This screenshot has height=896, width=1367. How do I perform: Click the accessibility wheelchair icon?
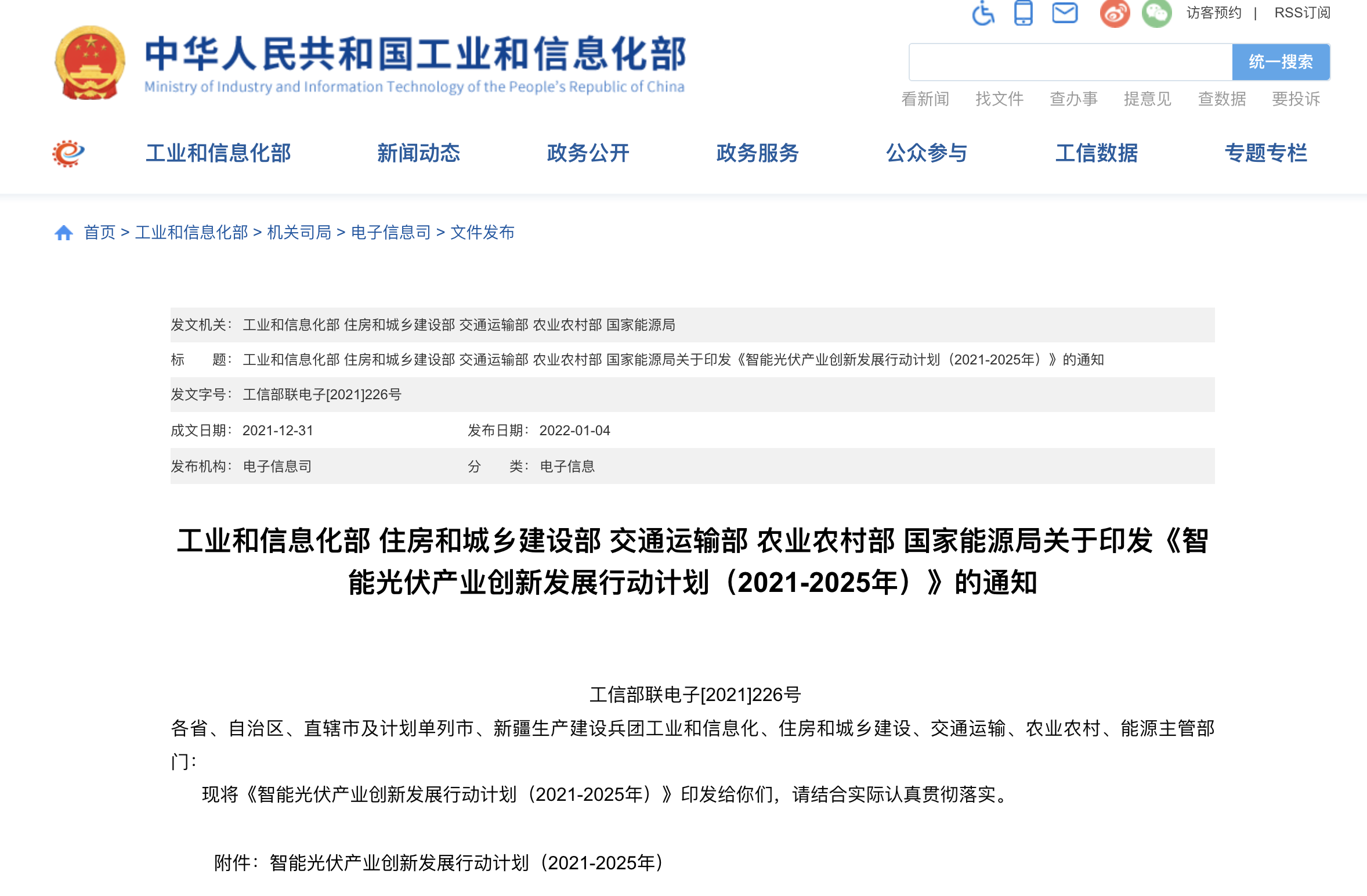pyautogui.click(x=983, y=13)
